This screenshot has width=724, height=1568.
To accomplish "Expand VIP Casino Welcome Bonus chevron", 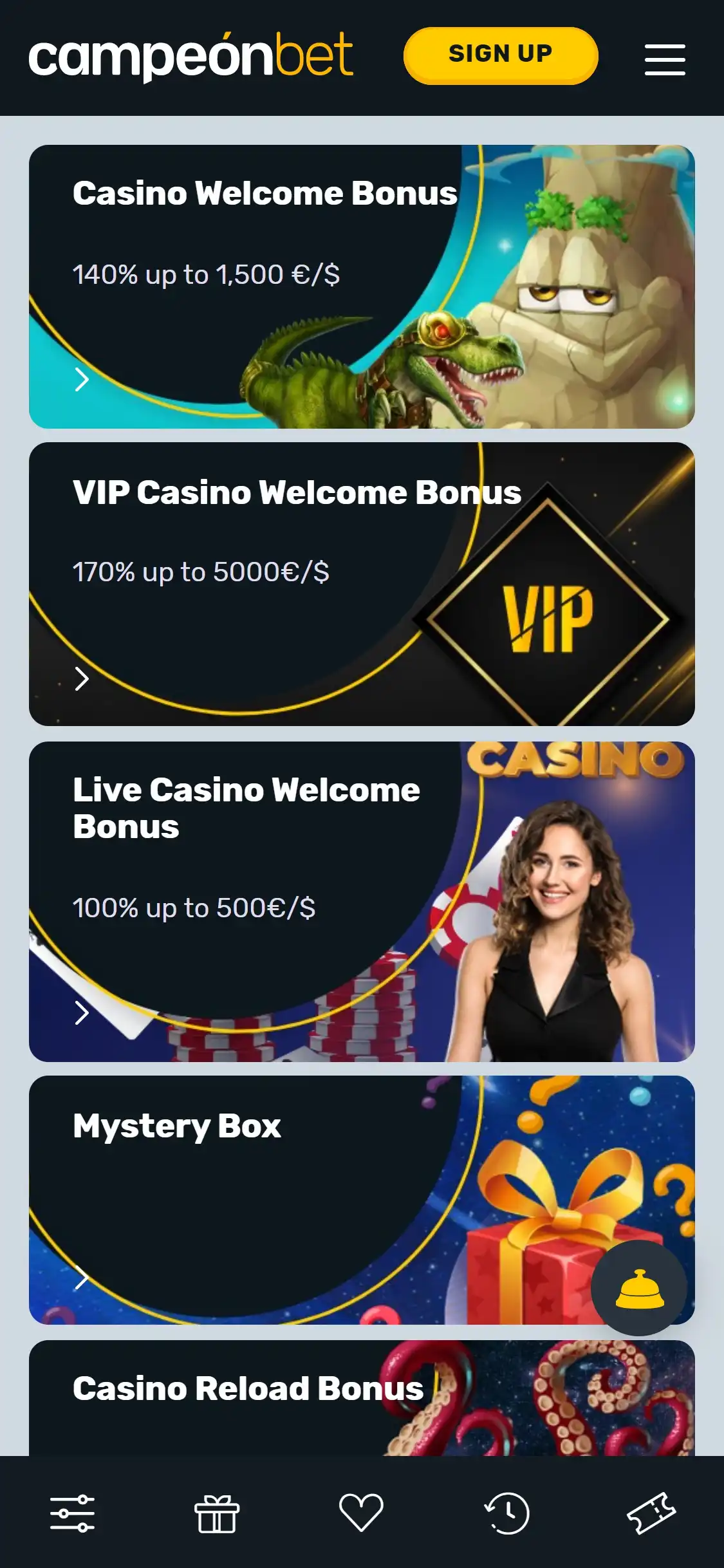I will click(82, 678).
